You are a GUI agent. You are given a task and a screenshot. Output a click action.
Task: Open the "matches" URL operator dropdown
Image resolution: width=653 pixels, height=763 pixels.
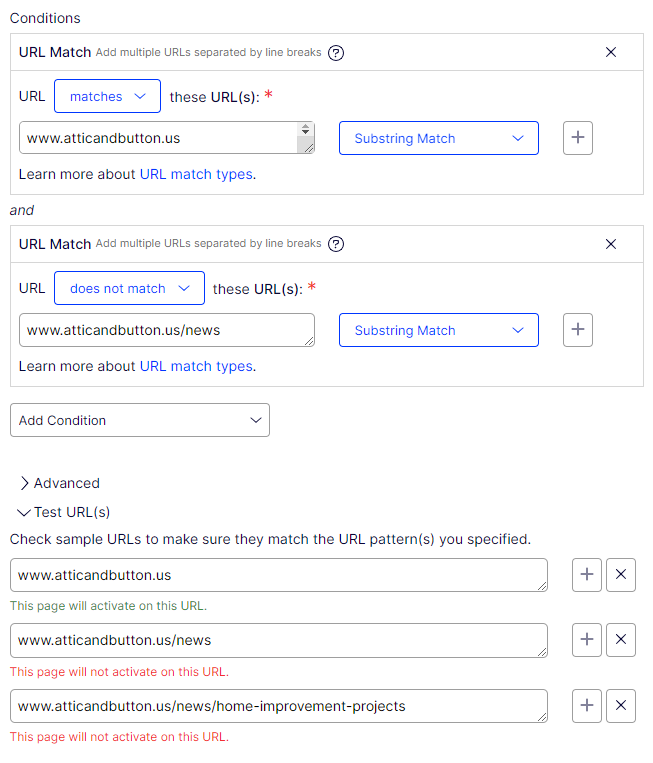[107, 96]
